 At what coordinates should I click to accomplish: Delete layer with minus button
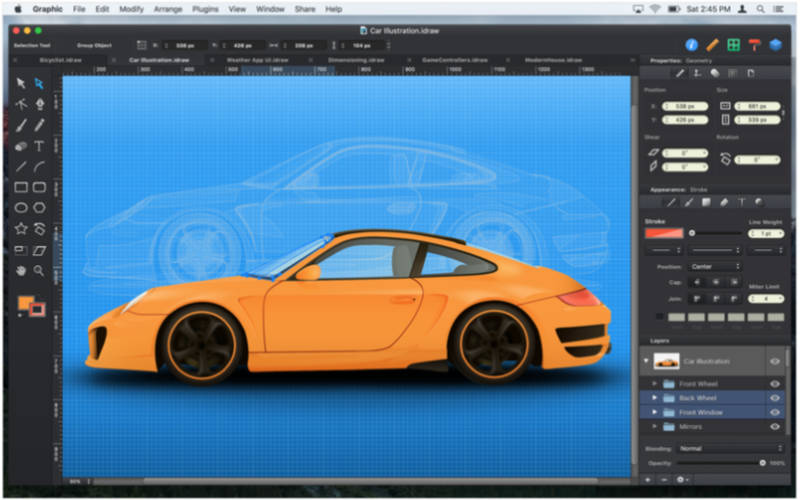(664, 480)
